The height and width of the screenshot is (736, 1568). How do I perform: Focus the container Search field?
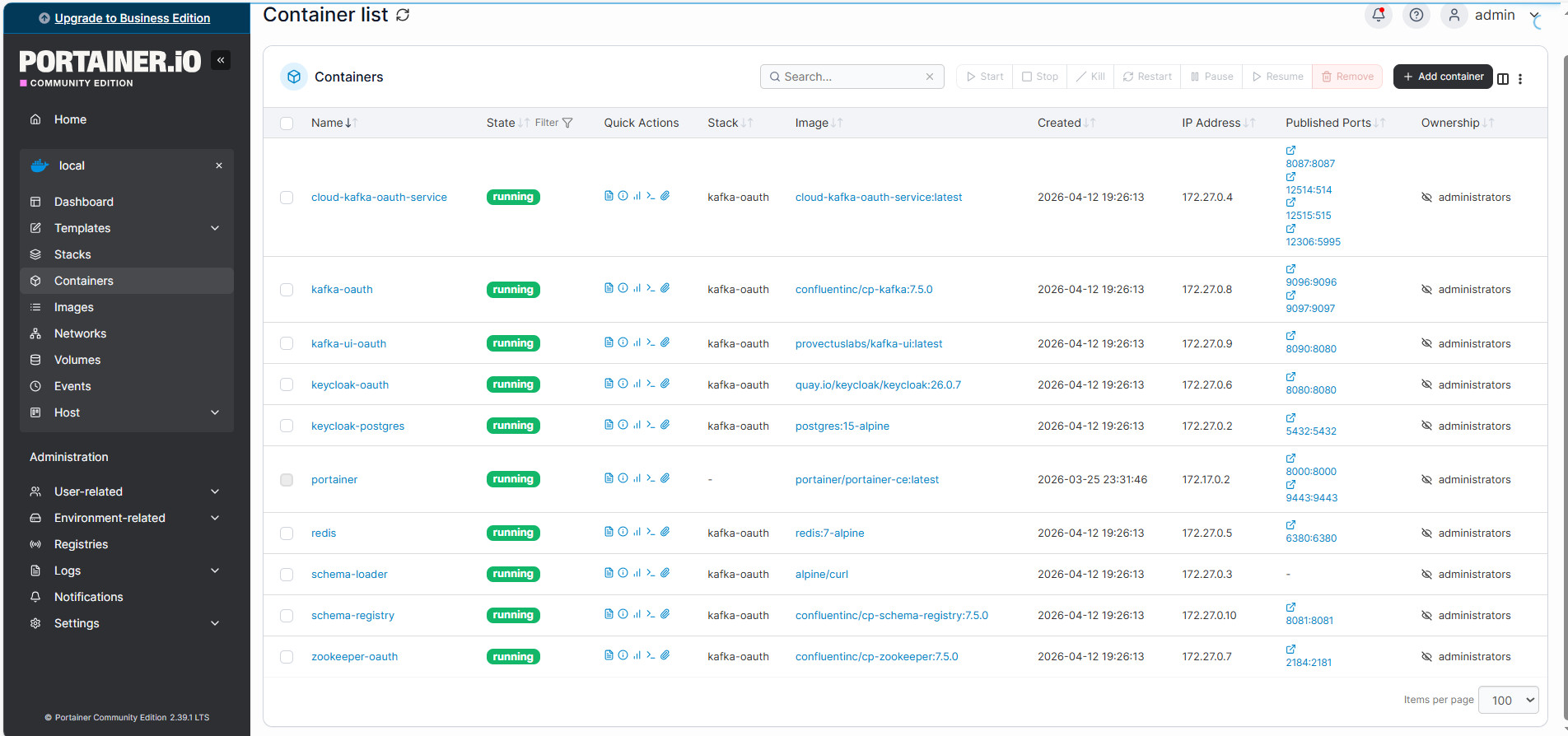click(852, 77)
